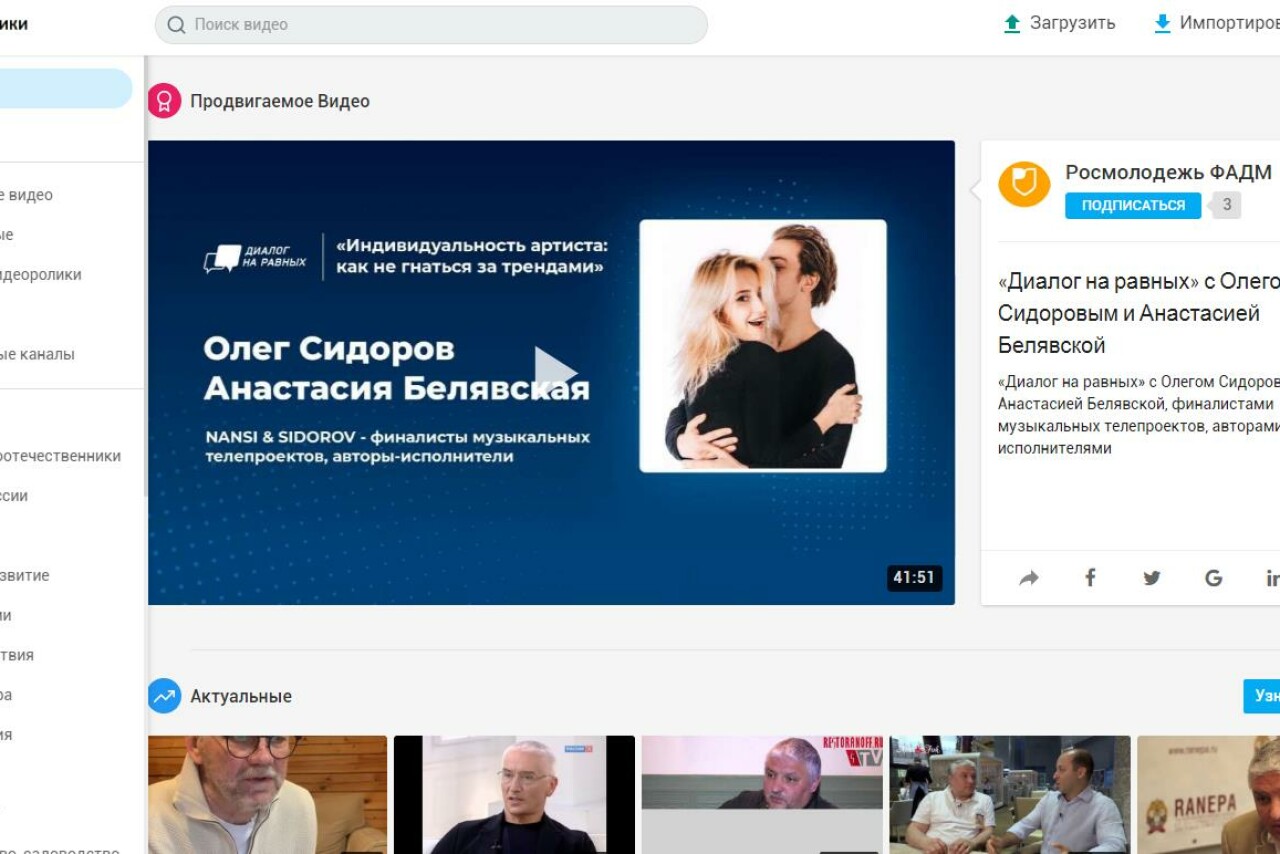Open the first trending video thumbnail
The height and width of the screenshot is (854, 1280).
click(x=267, y=794)
